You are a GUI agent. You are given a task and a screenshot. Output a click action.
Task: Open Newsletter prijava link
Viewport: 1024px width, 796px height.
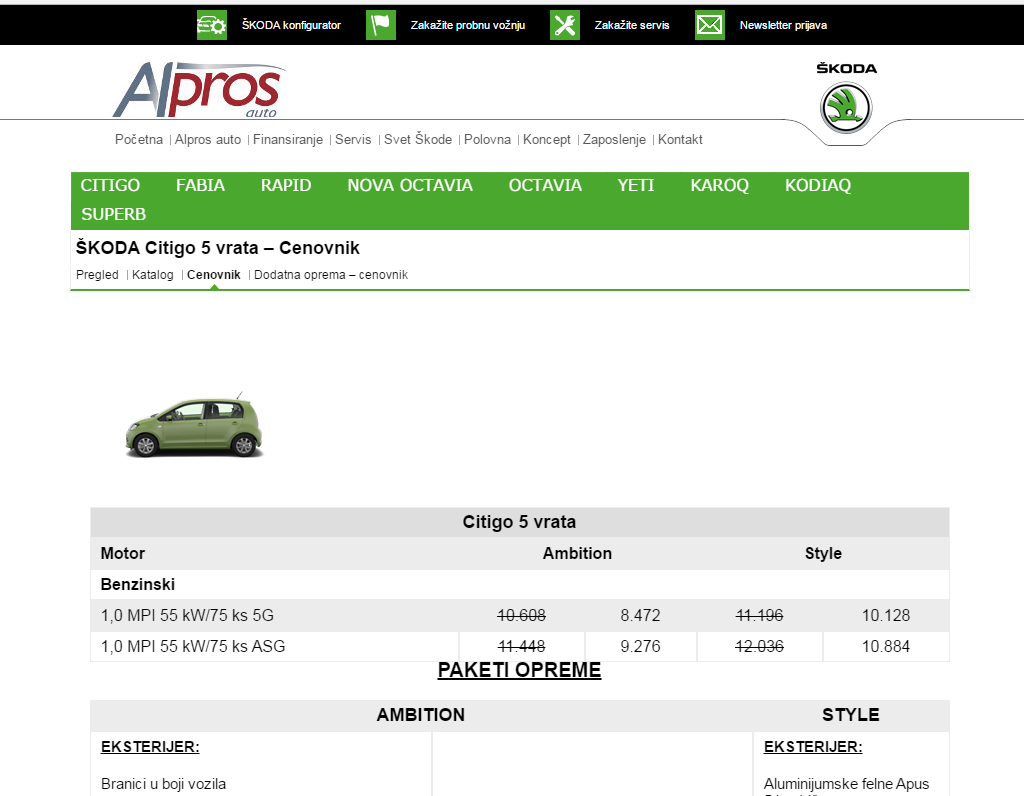783,25
